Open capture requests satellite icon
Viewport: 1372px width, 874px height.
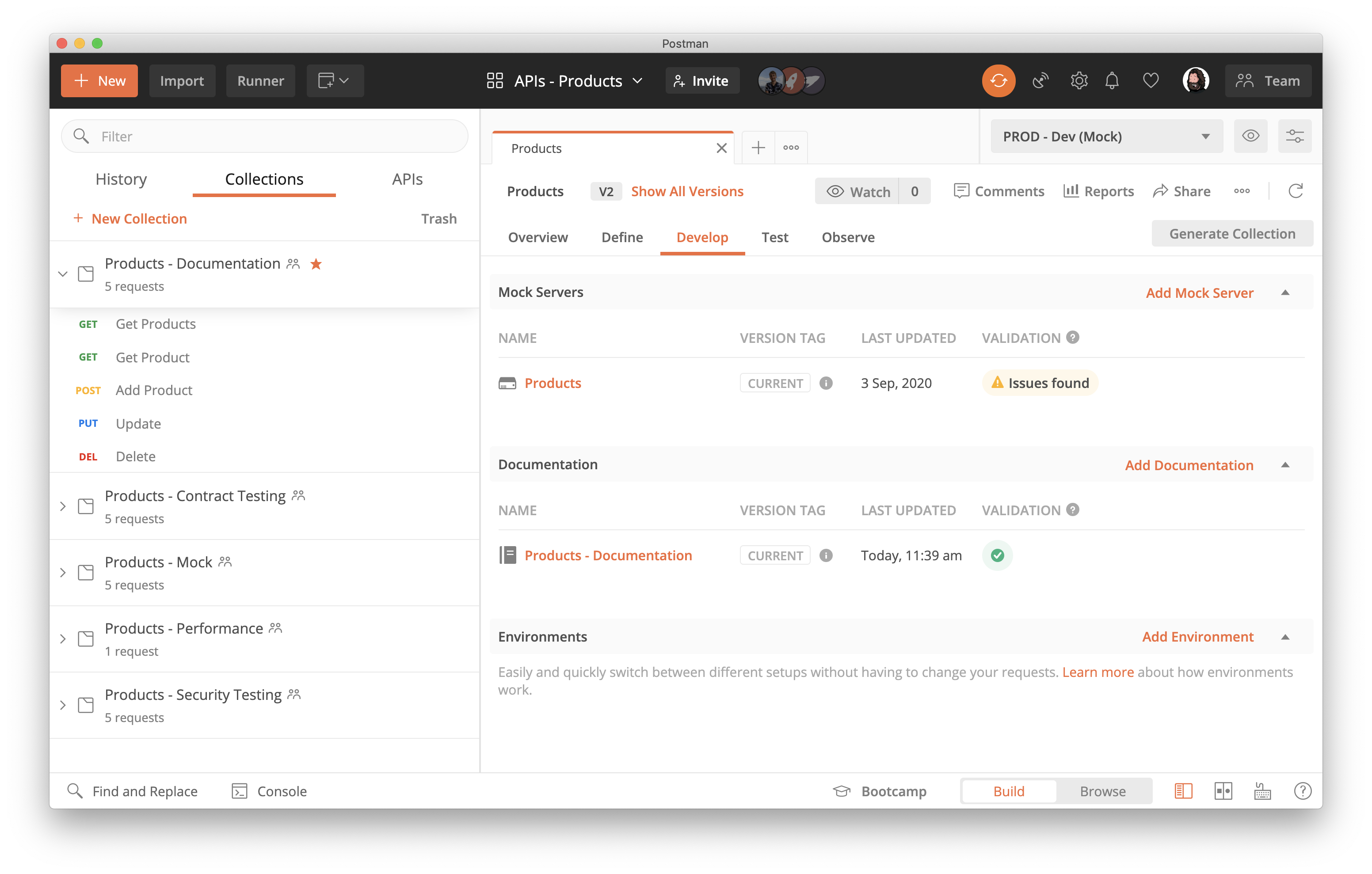(1040, 80)
